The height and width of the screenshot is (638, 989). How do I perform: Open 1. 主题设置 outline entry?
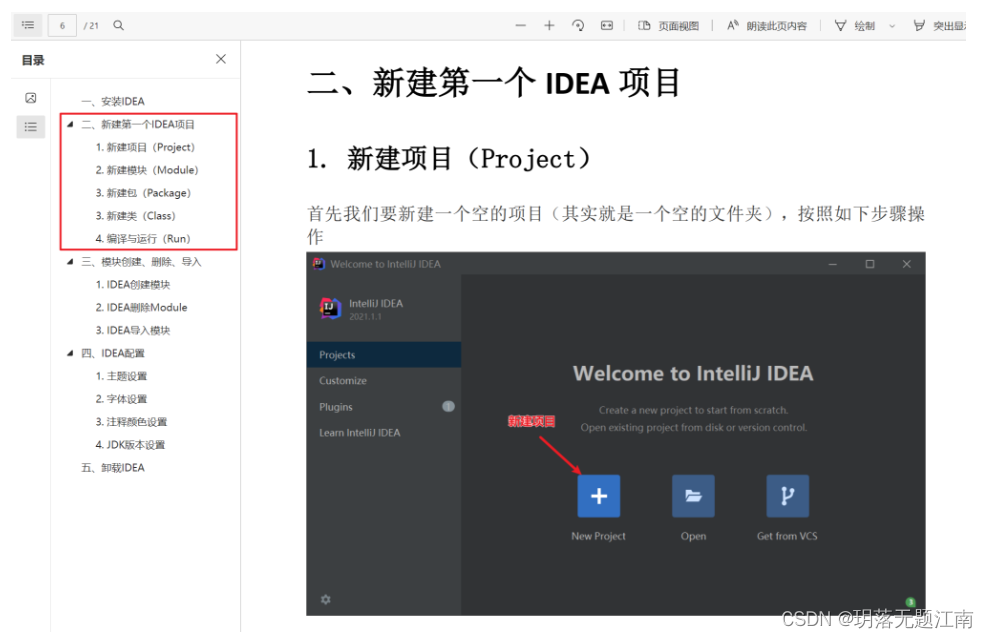pyautogui.click(x=121, y=376)
